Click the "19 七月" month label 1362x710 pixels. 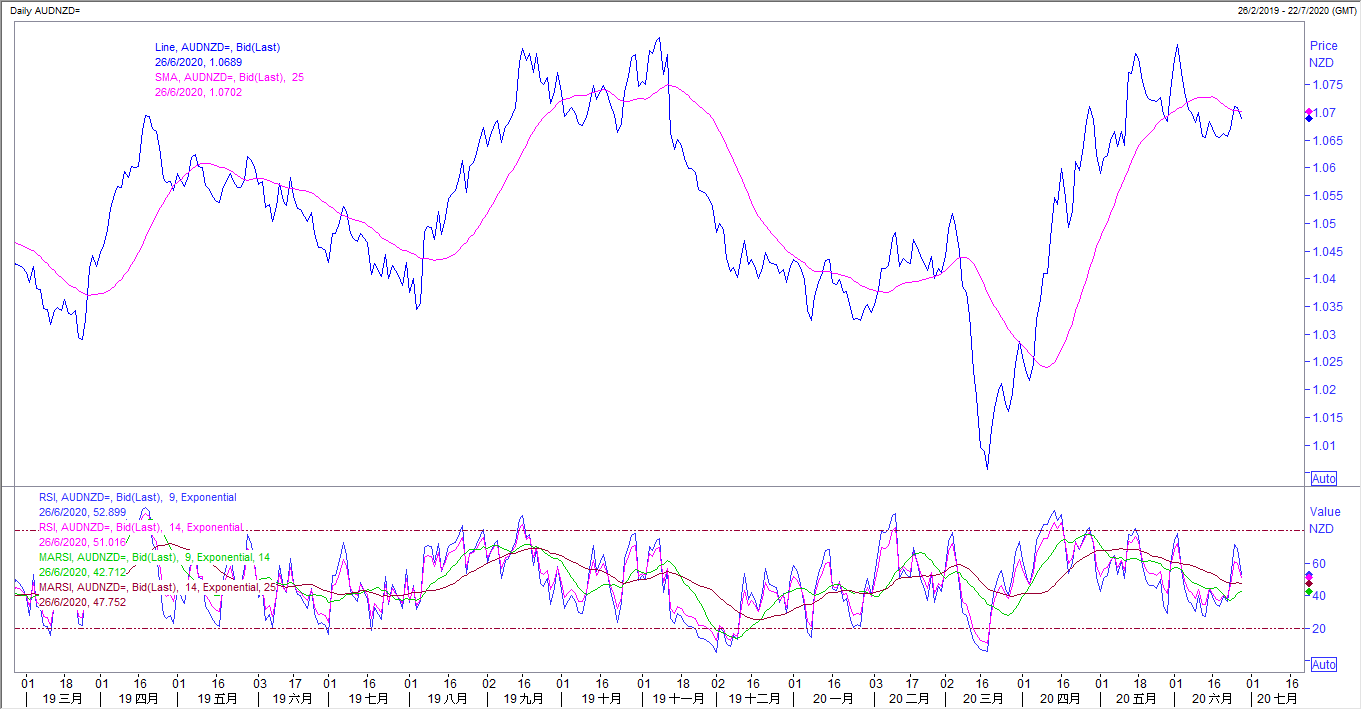(x=369, y=699)
